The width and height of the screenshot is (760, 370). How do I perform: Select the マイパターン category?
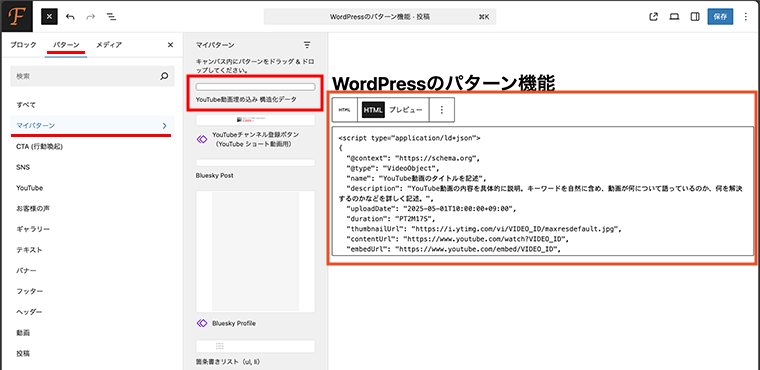pos(92,126)
